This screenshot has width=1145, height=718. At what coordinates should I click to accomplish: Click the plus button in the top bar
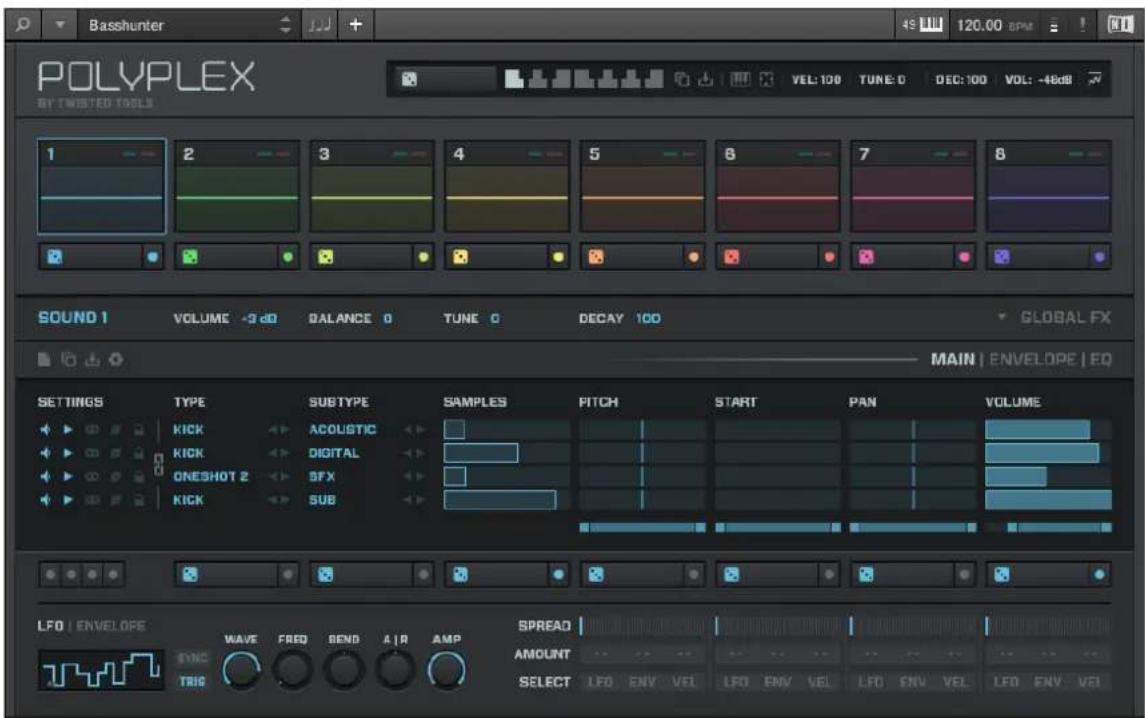click(356, 25)
